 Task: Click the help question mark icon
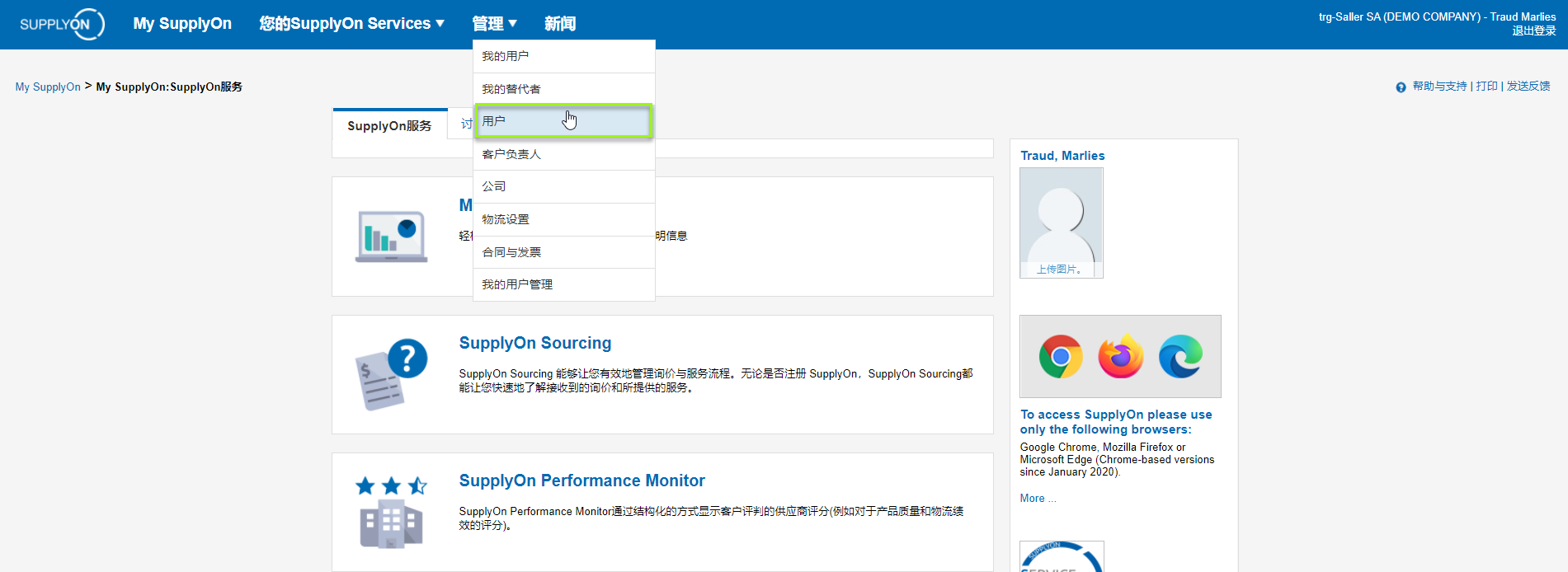point(1401,87)
